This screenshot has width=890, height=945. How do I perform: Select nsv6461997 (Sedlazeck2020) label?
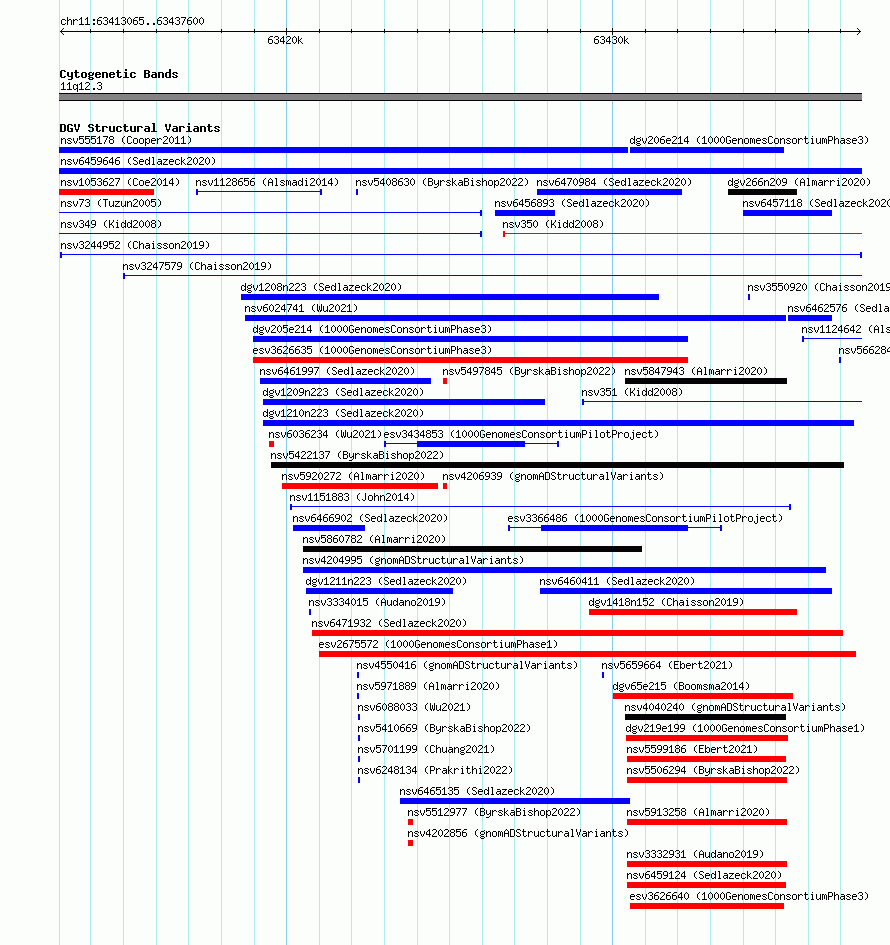[337, 372]
